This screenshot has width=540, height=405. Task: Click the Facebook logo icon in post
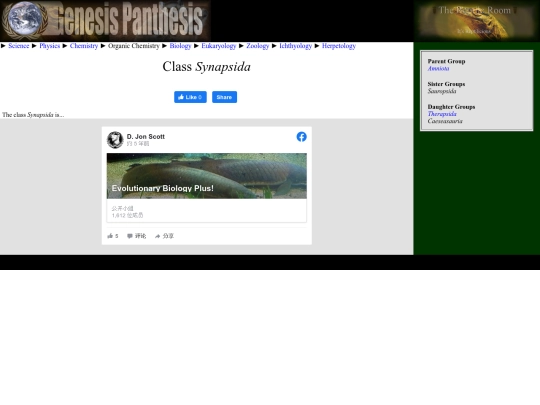(301, 137)
